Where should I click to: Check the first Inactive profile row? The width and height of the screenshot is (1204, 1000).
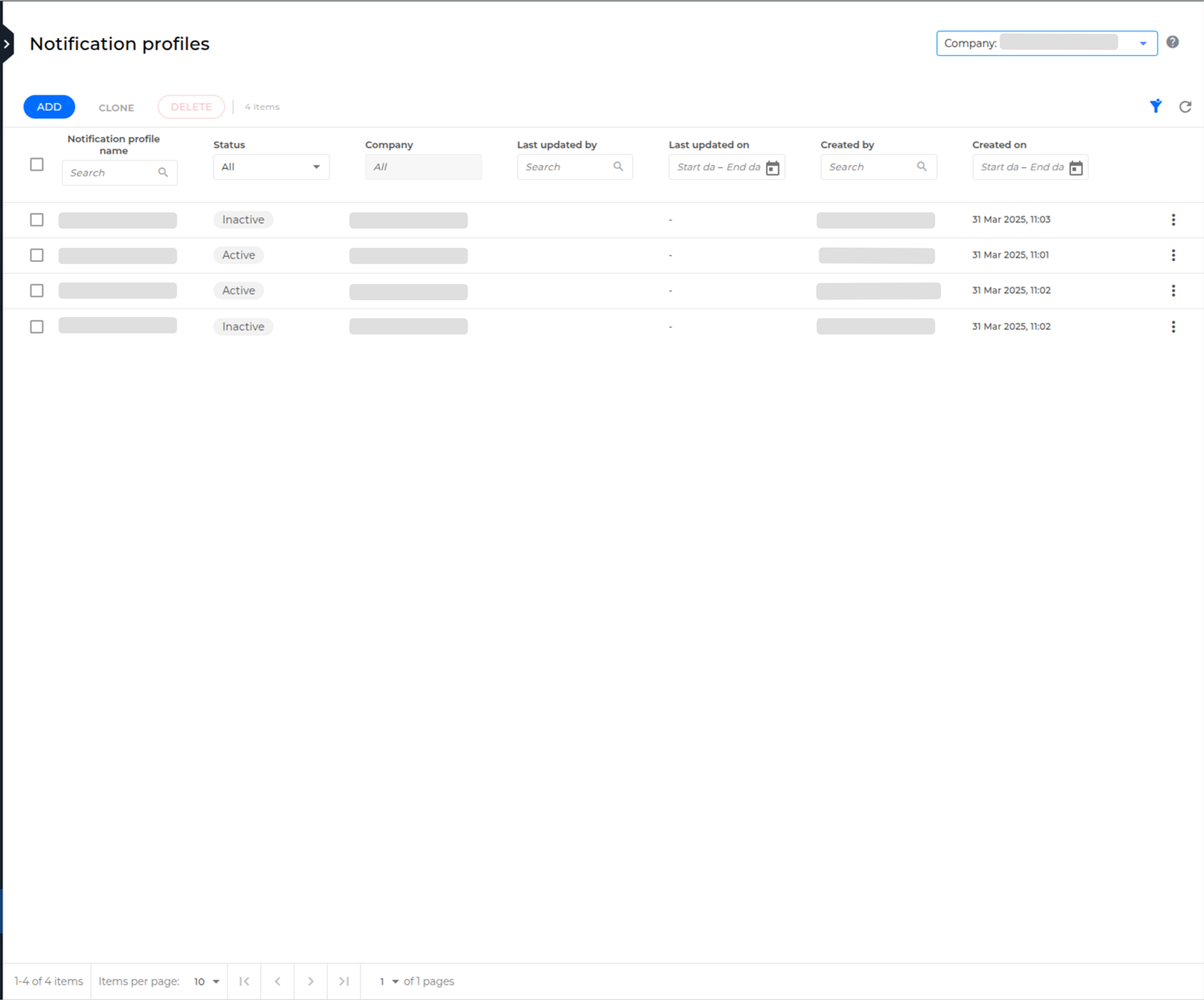point(36,219)
